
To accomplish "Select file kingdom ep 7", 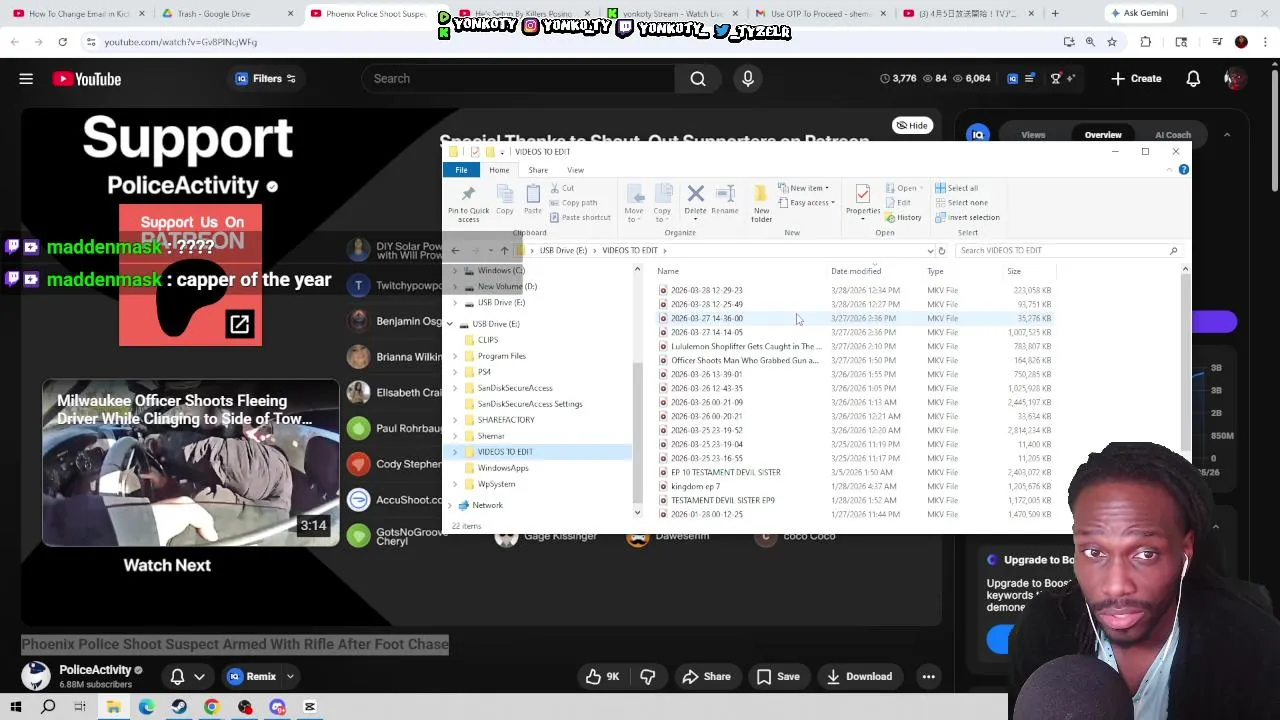I will click(695, 486).
